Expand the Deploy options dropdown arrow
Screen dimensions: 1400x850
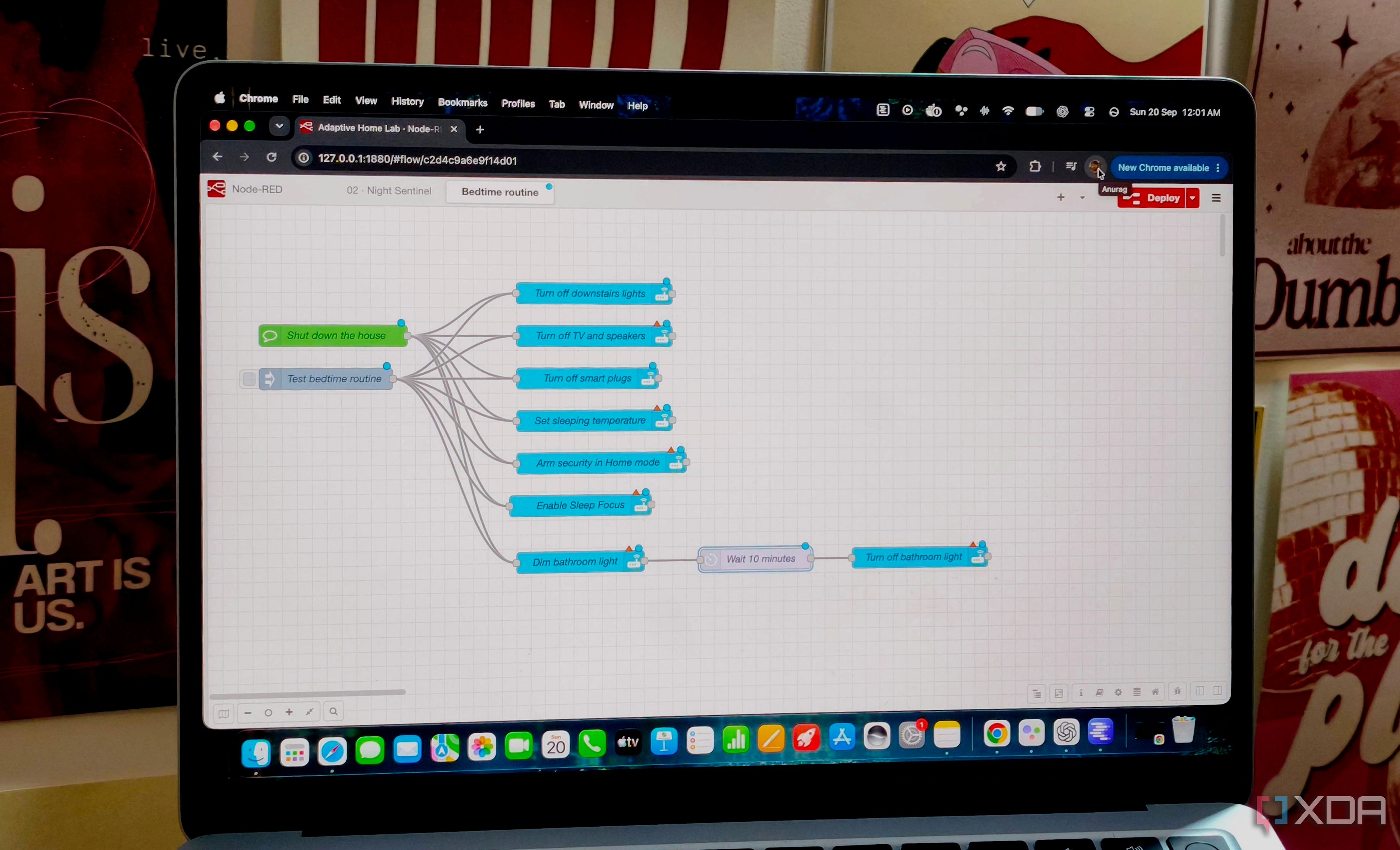(1193, 198)
